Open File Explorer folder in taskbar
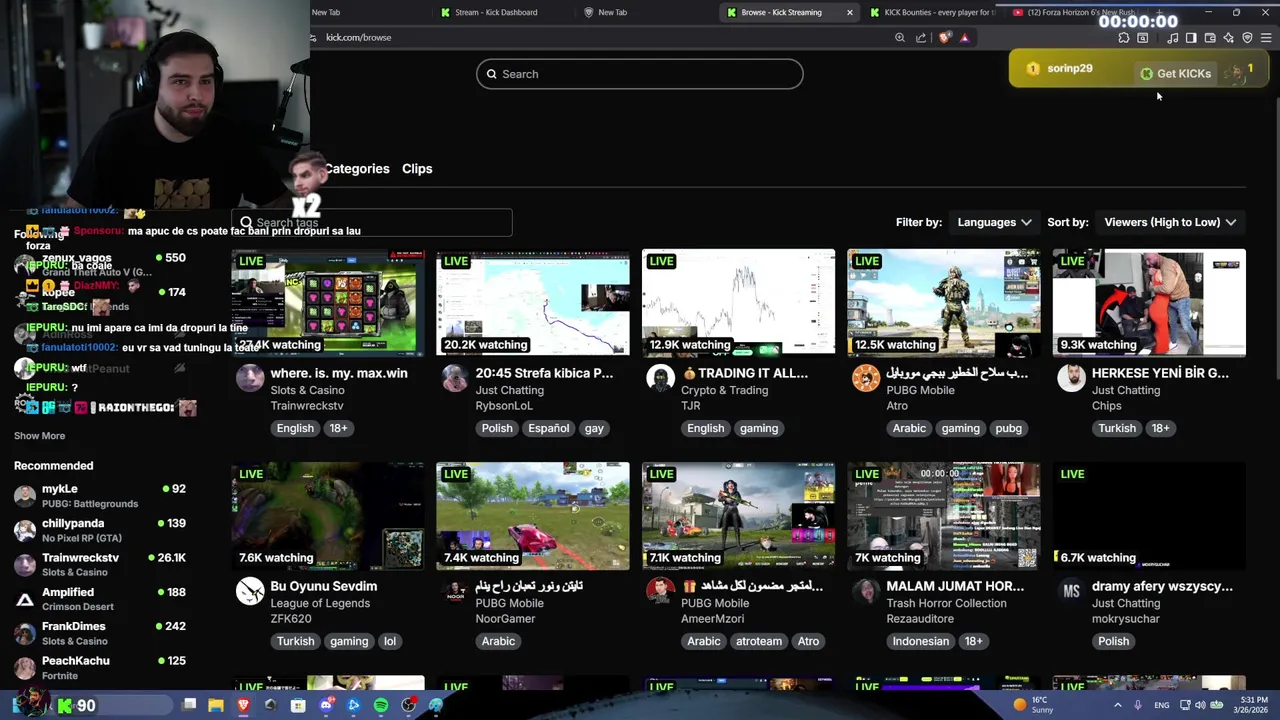Image resolution: width=1280 pixels, height=720 pixels. tap(216, 706)
